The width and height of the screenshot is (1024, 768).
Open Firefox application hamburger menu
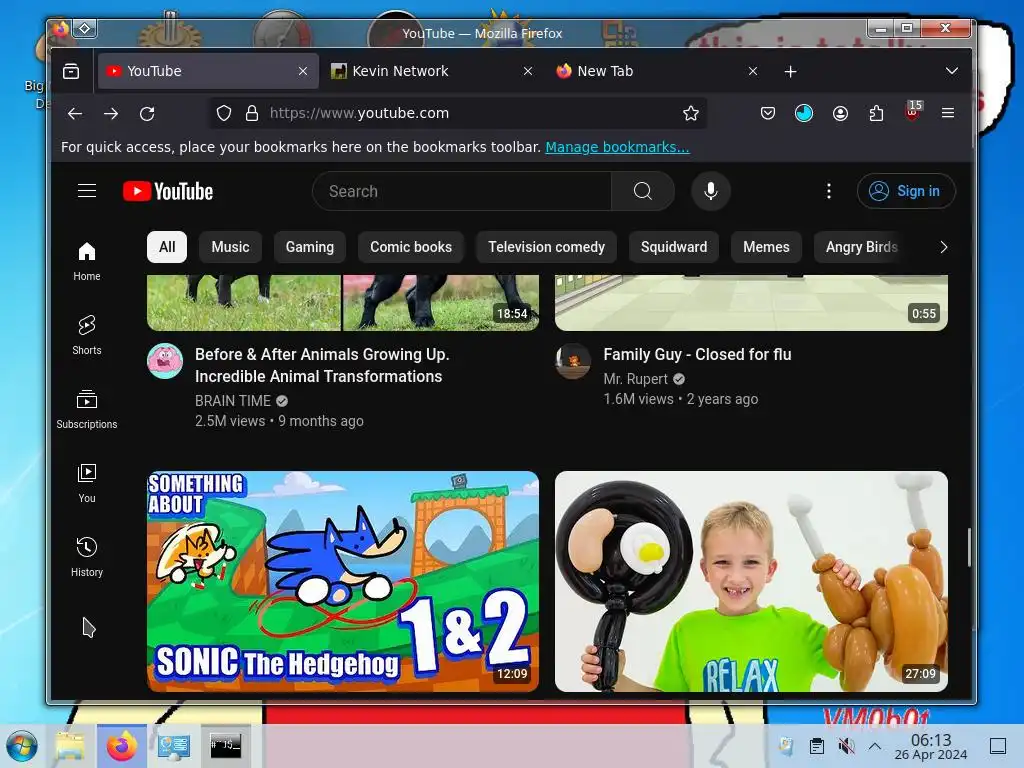click(x=948, y=114)
